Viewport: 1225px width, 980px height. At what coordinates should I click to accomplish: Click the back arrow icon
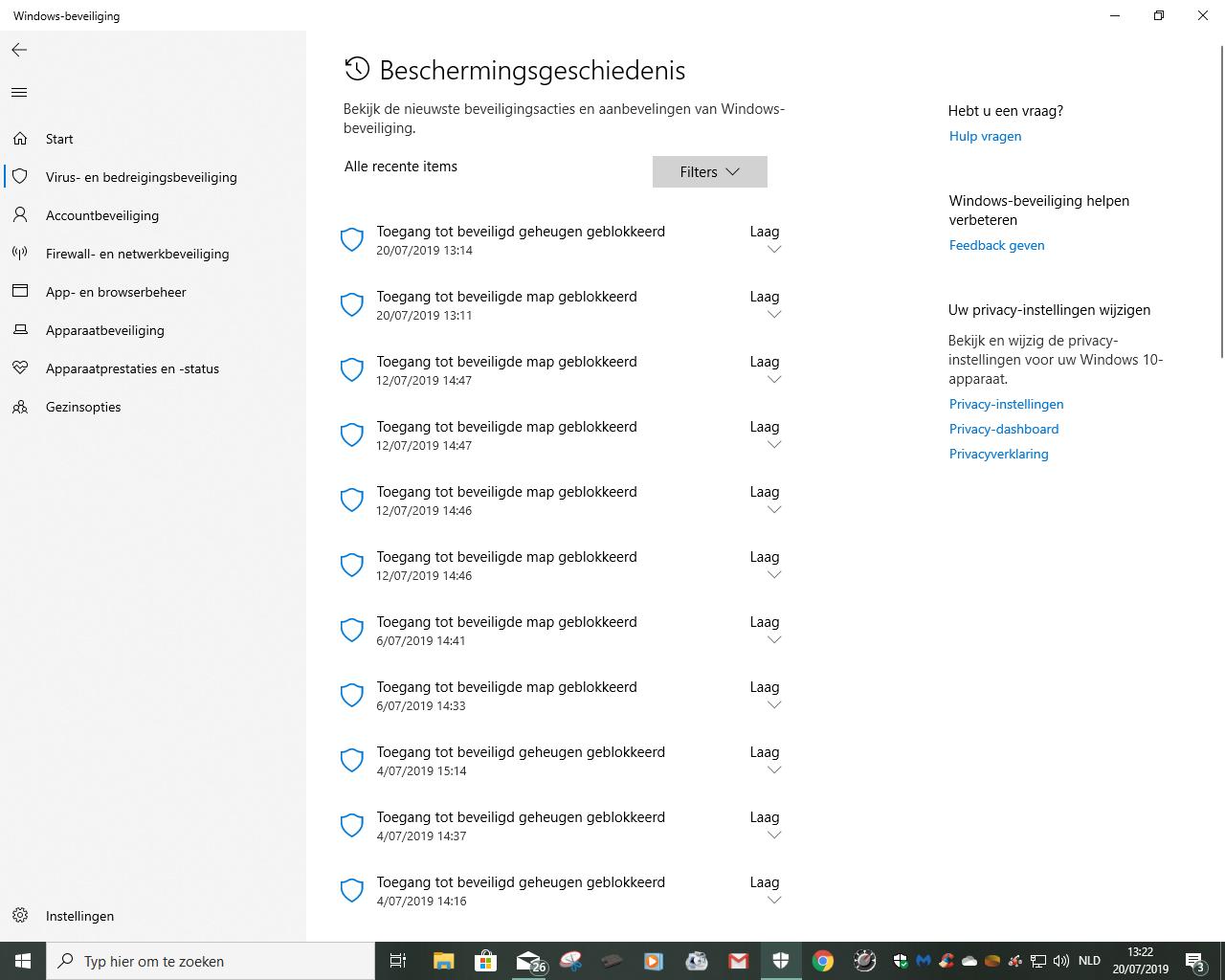[x=19, y=50]
